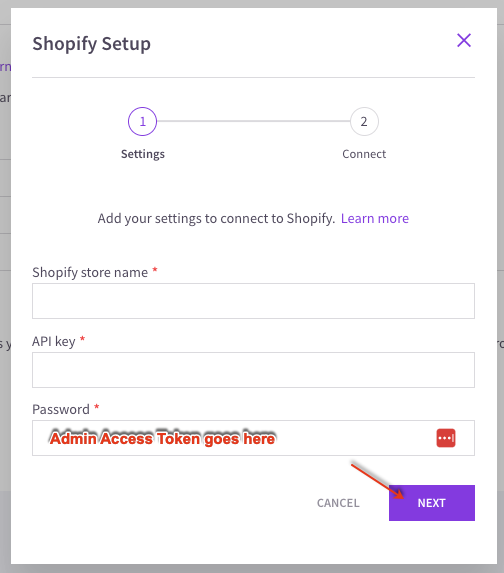Click the Shopify store name label
504x573 pixels.
[90, 273]
